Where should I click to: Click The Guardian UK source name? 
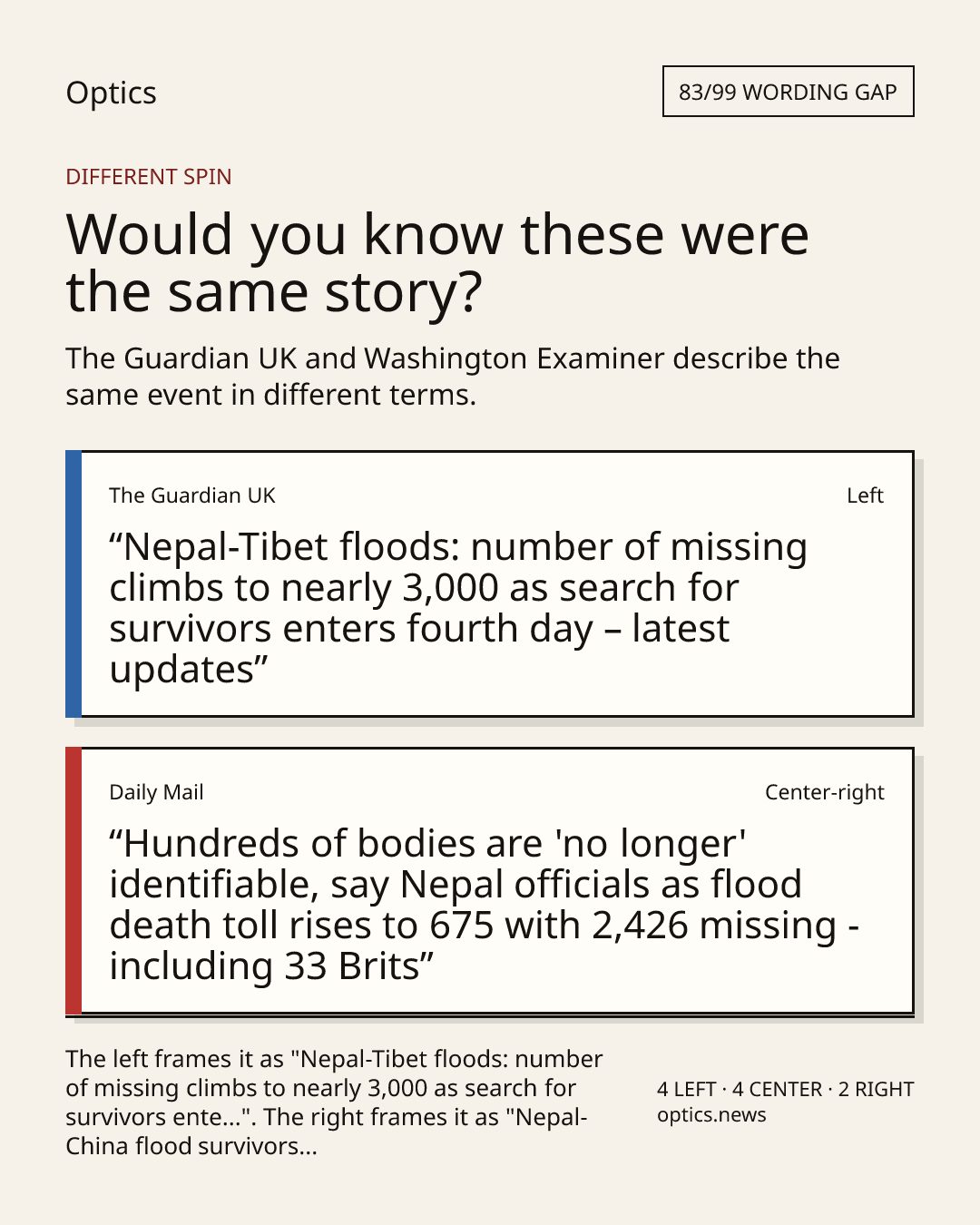click(192, 495)
